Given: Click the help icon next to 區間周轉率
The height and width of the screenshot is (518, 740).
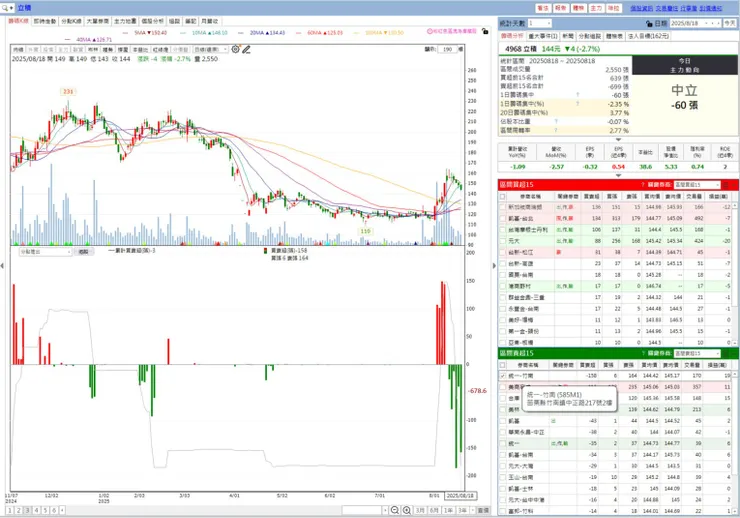Looking at the screenshot, I should 556,130.
